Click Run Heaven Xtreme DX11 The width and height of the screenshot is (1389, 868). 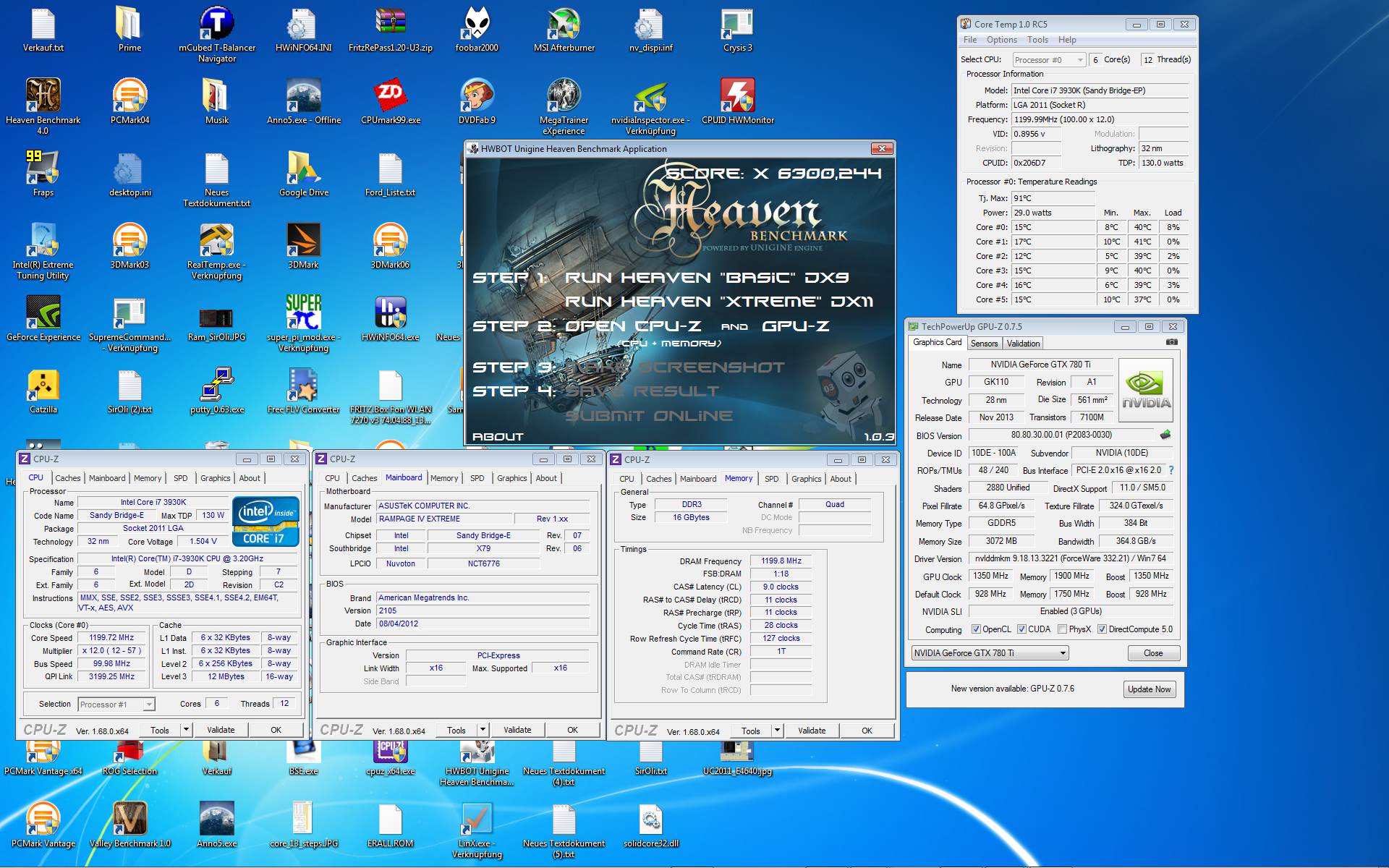719,302
